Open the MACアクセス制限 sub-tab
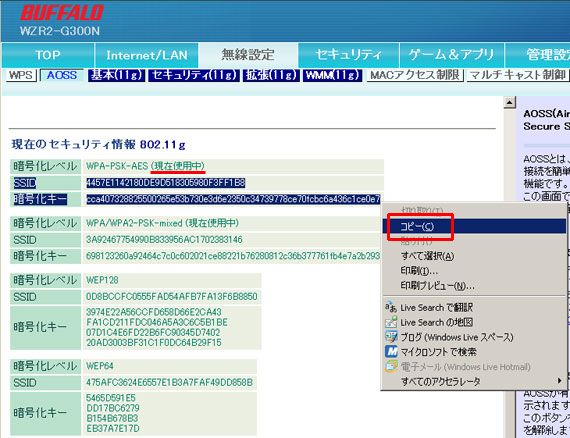This screenshot has height=438, width=570. click(415, 75)
